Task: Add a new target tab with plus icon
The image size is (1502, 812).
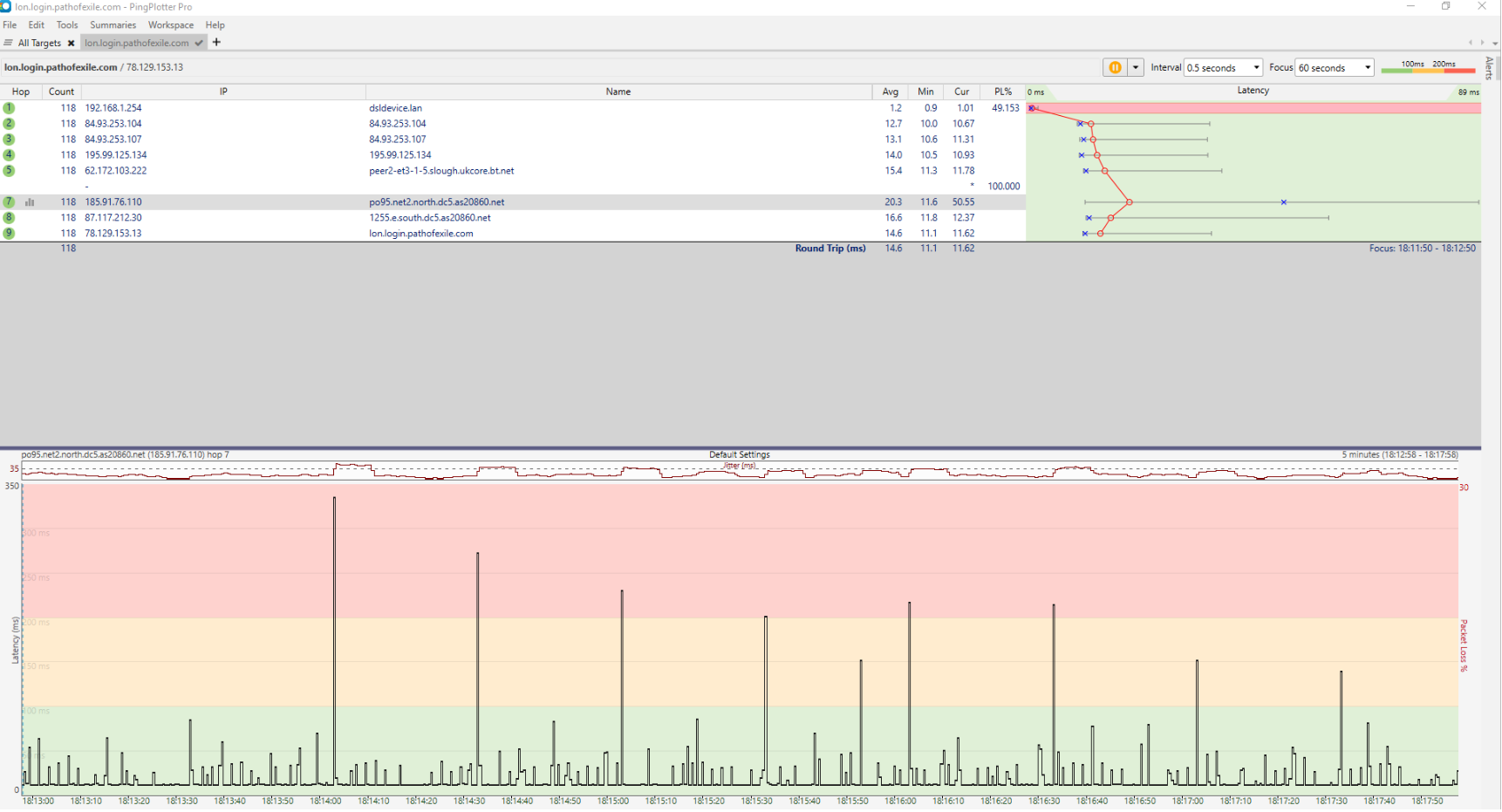Action: pos(216,42)
